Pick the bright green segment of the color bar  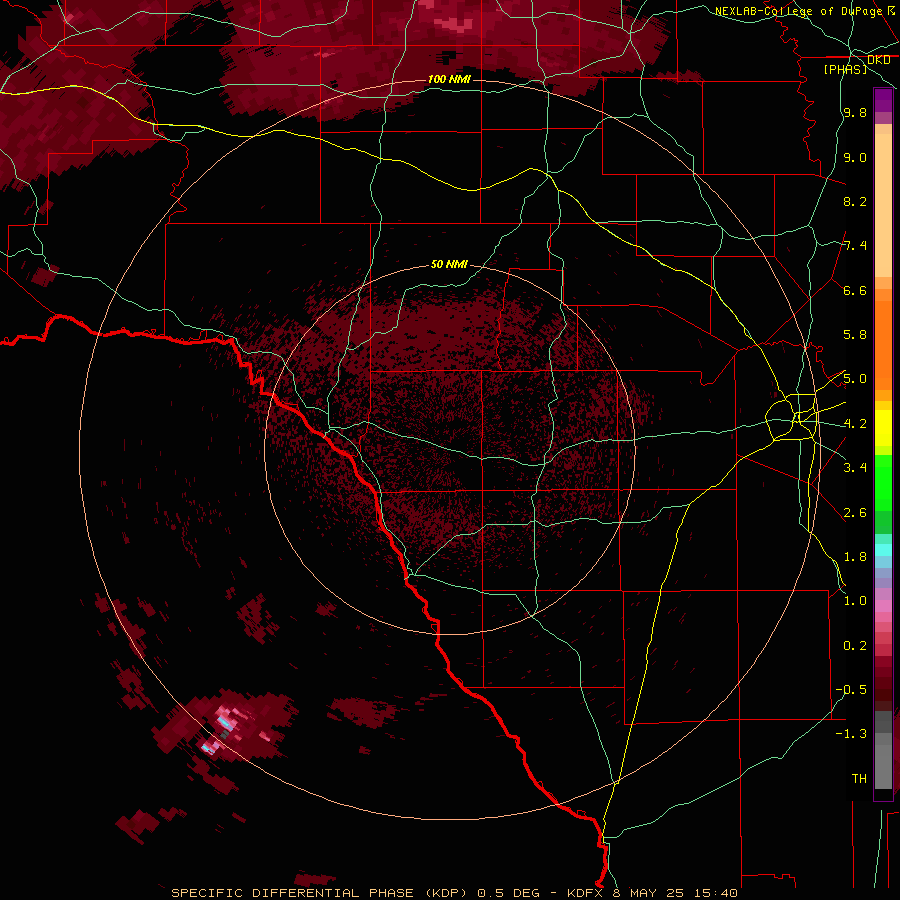[883, 483]
